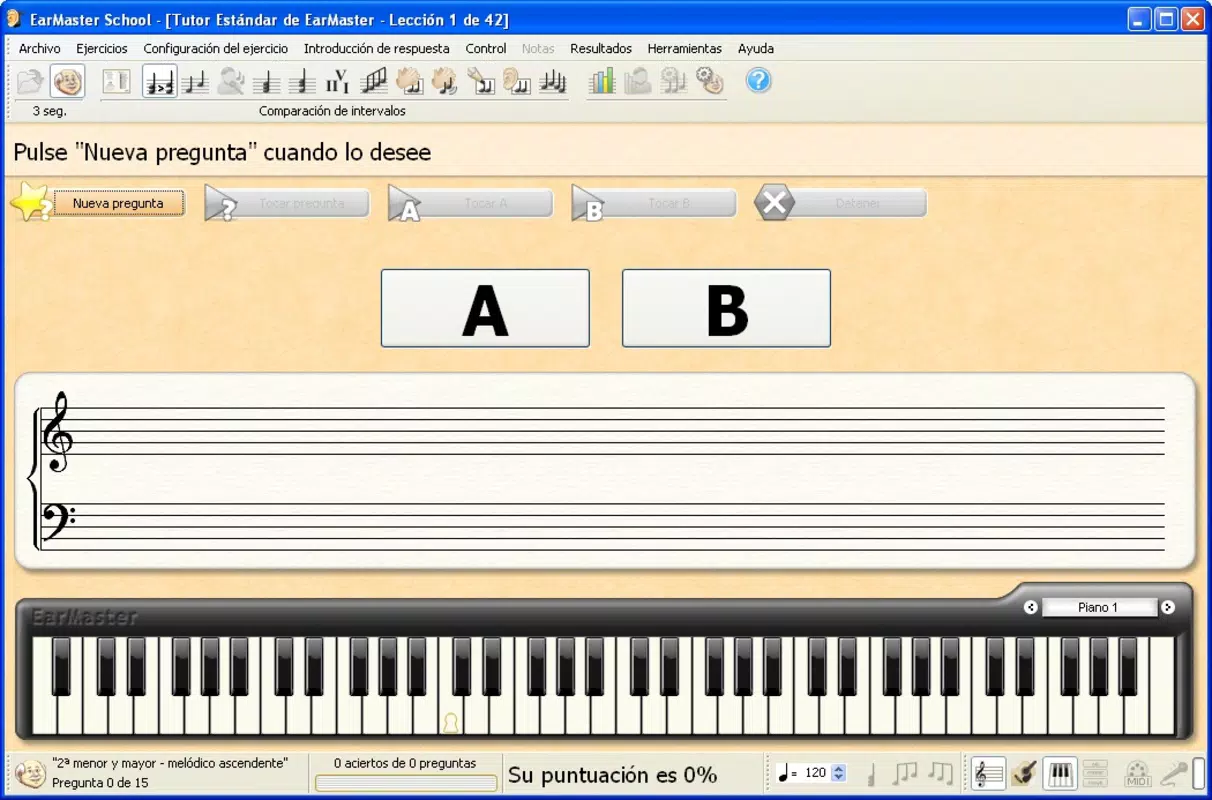The width and height of the screenshot is (1212, 800).
Task: Select the chord progressions exercise icon
Action: pyautogui.click(x=338, y=81)
